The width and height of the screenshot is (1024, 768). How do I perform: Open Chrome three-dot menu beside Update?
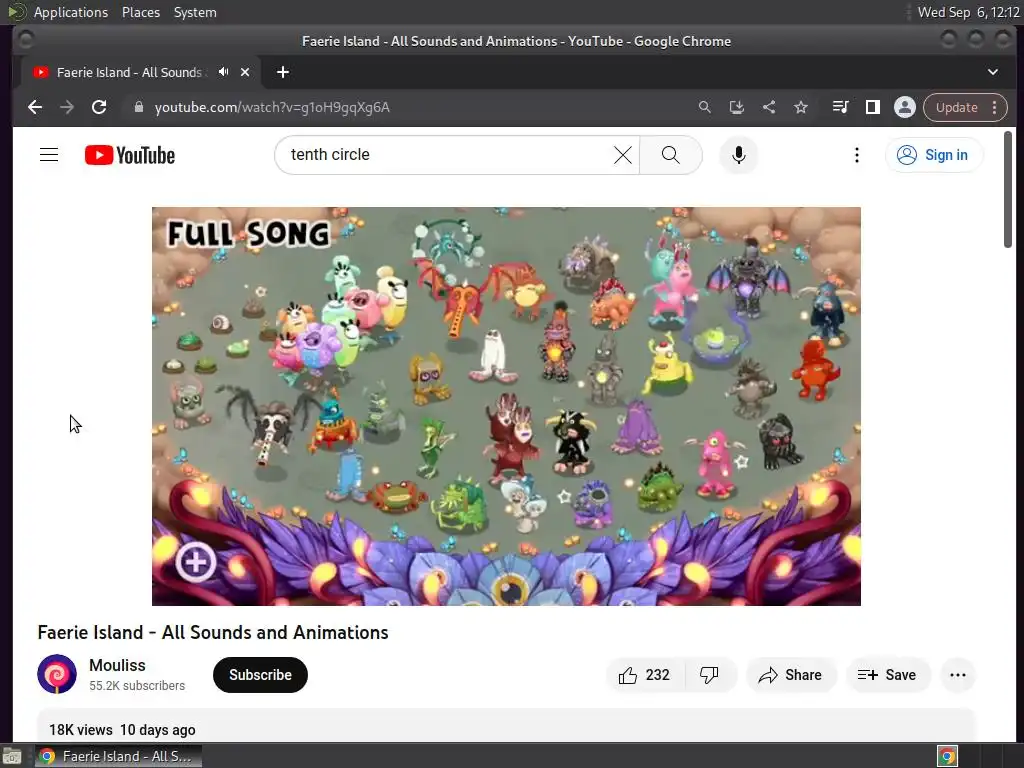[995, 107]
